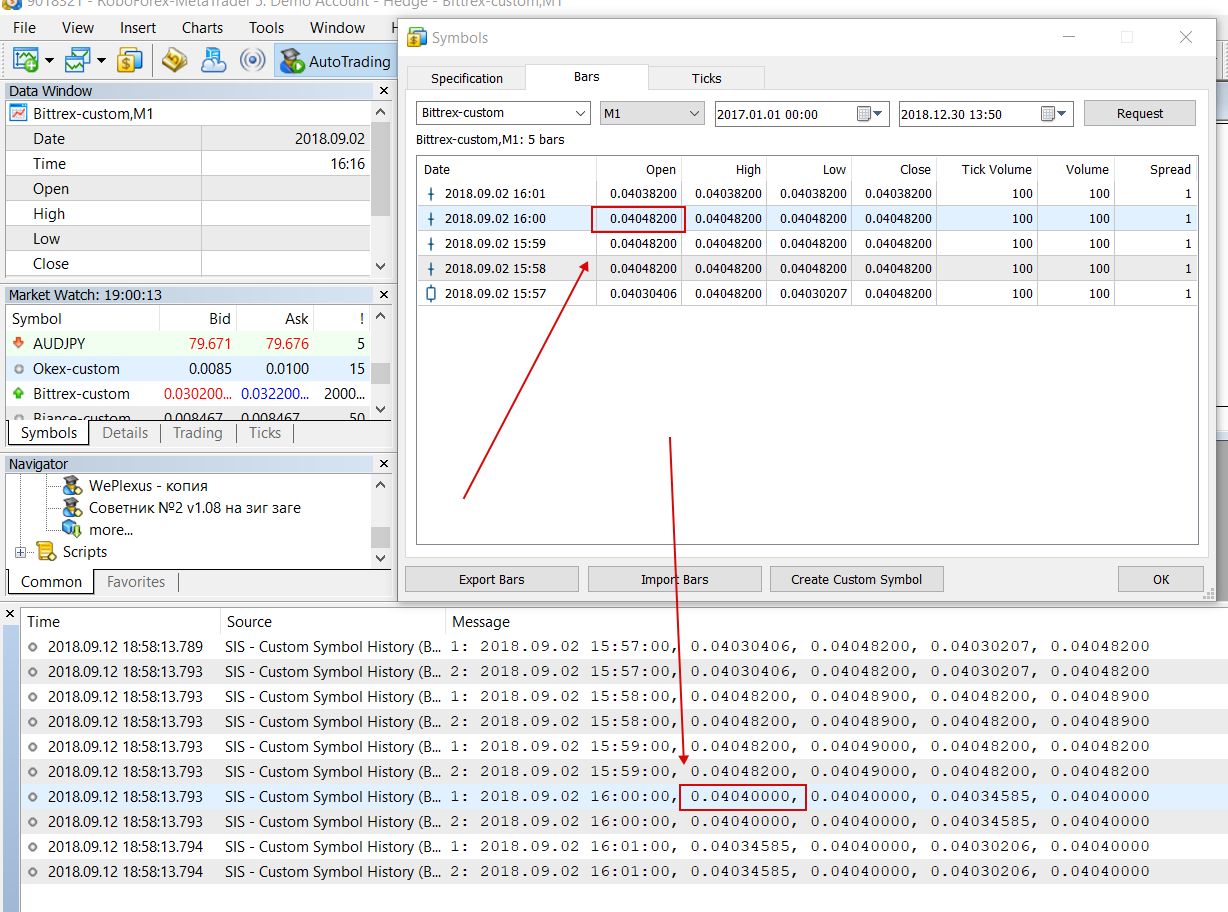Click the Message column header in the log
This screenshot has width=1228, height=912.
pyautogui.click(x=835, y=622)
